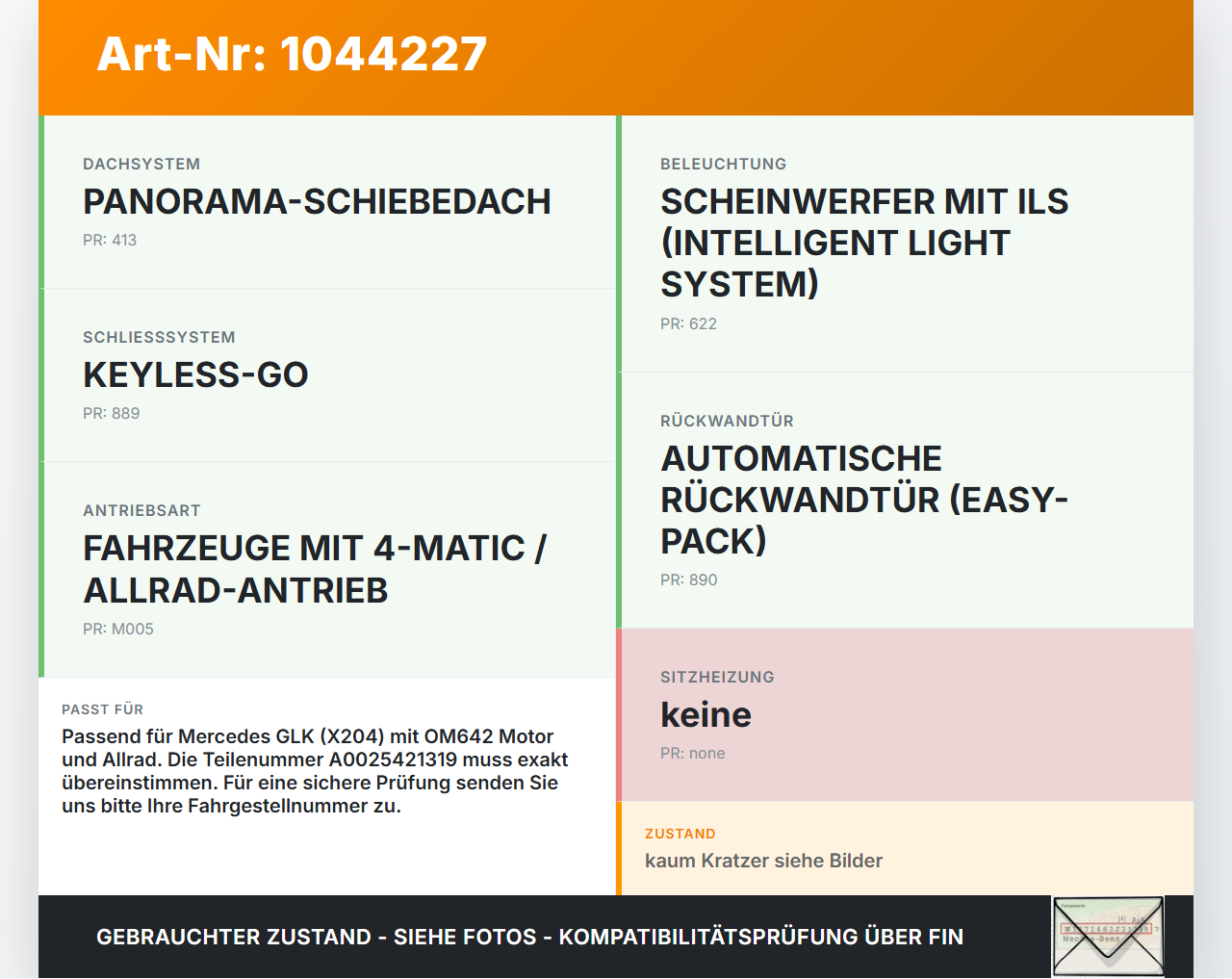Click the 'PR: 413' code

point(110,240)
